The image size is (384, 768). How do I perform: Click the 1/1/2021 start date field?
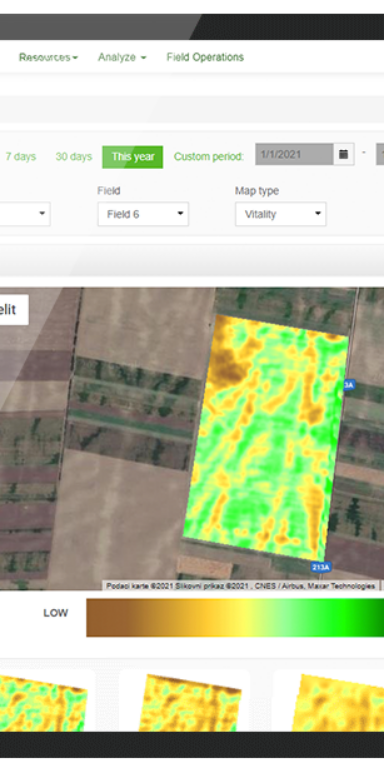[x=294, y=155]
